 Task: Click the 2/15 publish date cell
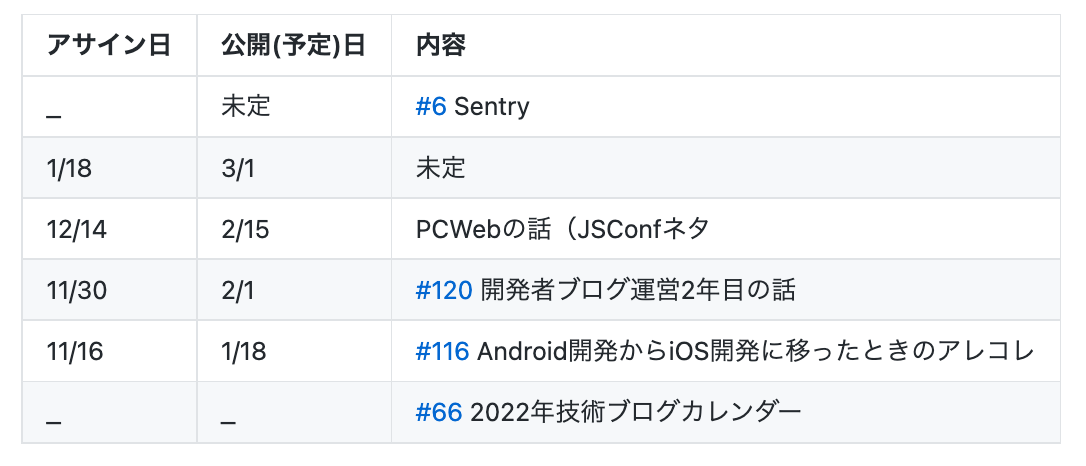point(294,229)
